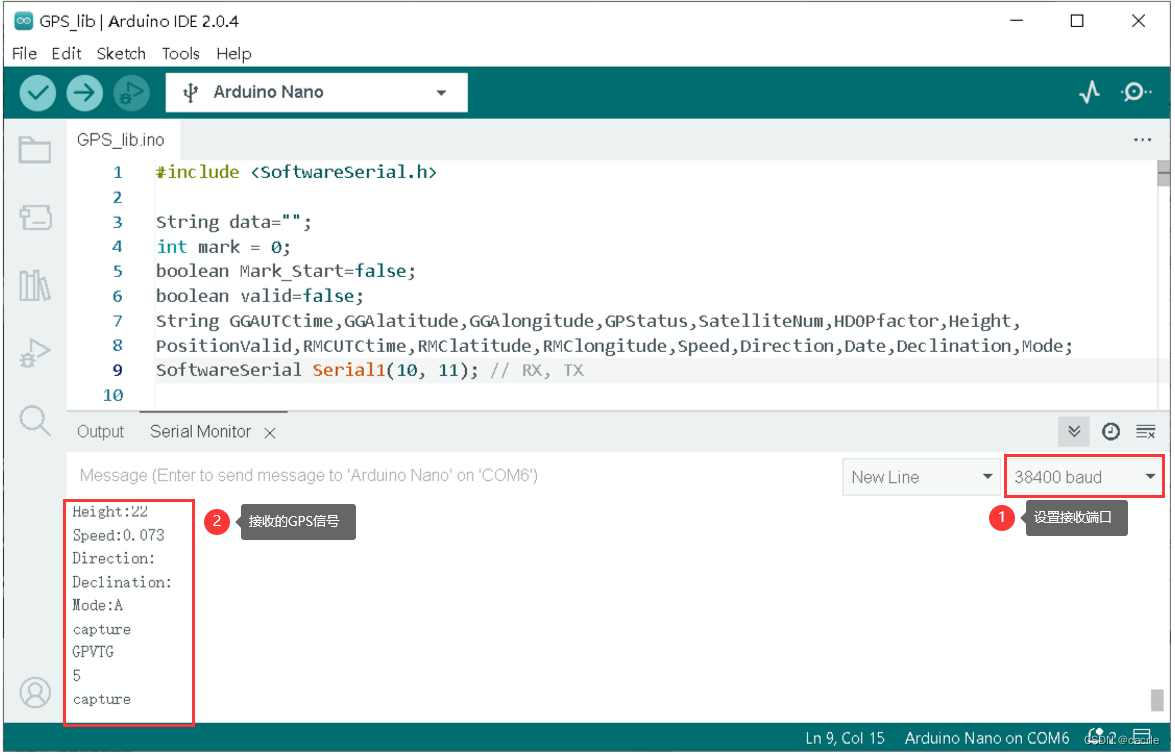The width and height of the screenshot is (1175, 755).
Task: Open the Serial Plotter waveform icon
Action: (1088, 92)
